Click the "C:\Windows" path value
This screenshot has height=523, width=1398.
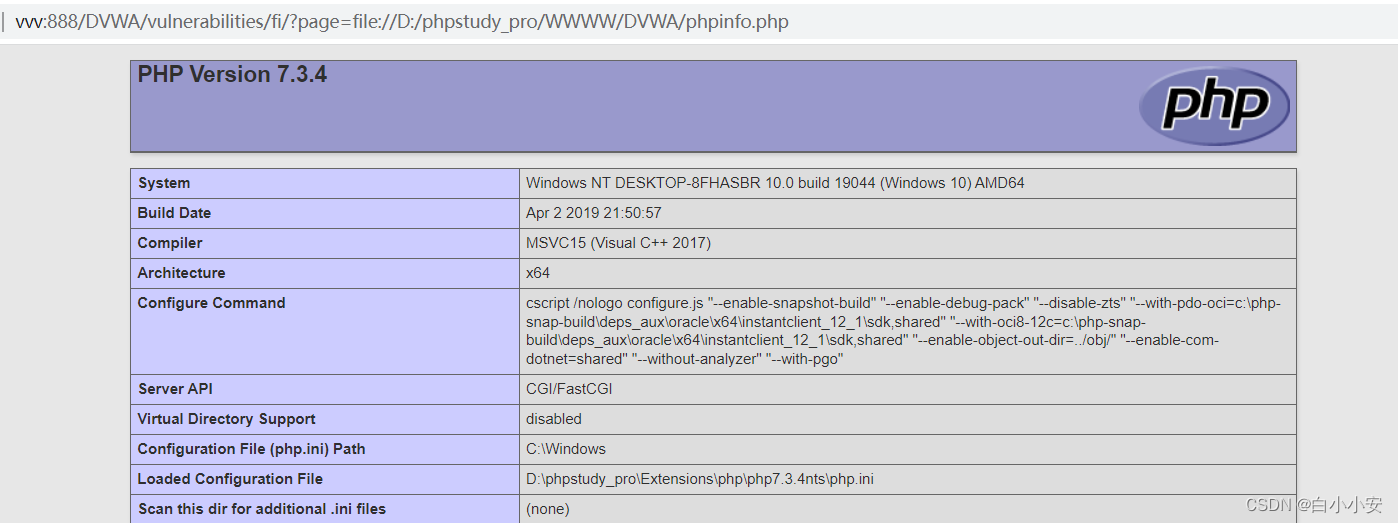pos(566,449)
